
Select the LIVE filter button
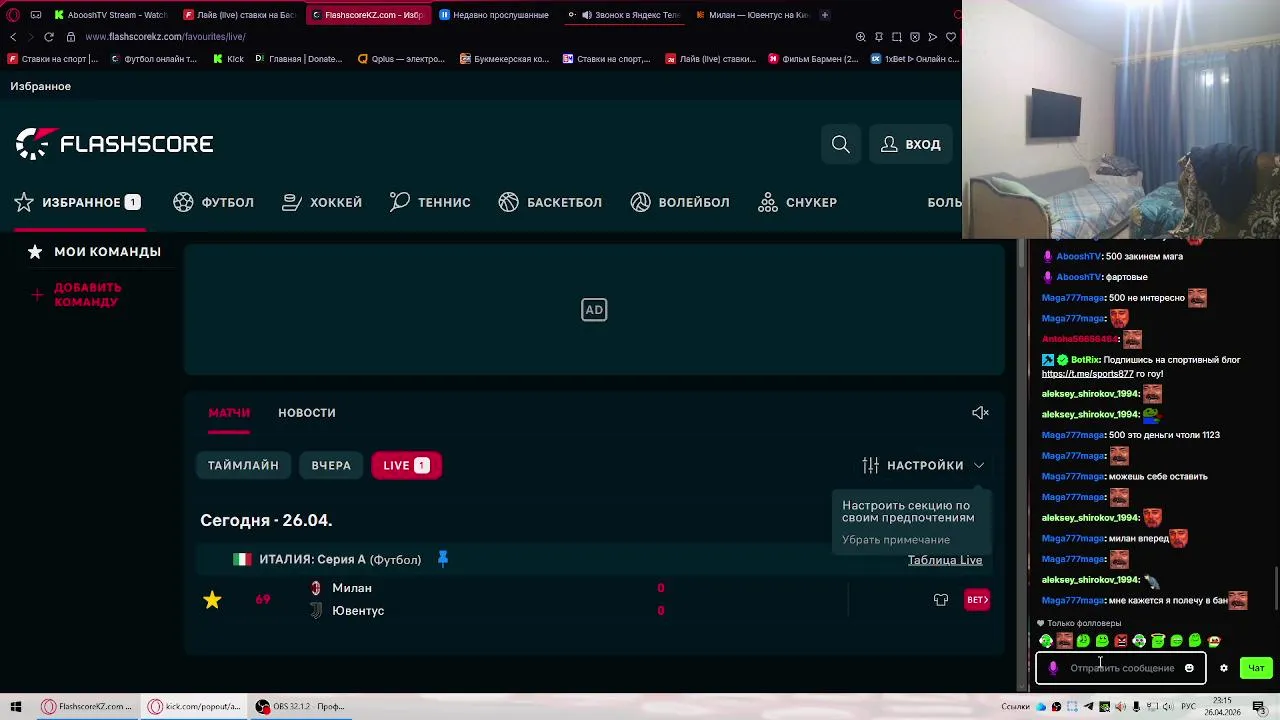tap(406, 465)
